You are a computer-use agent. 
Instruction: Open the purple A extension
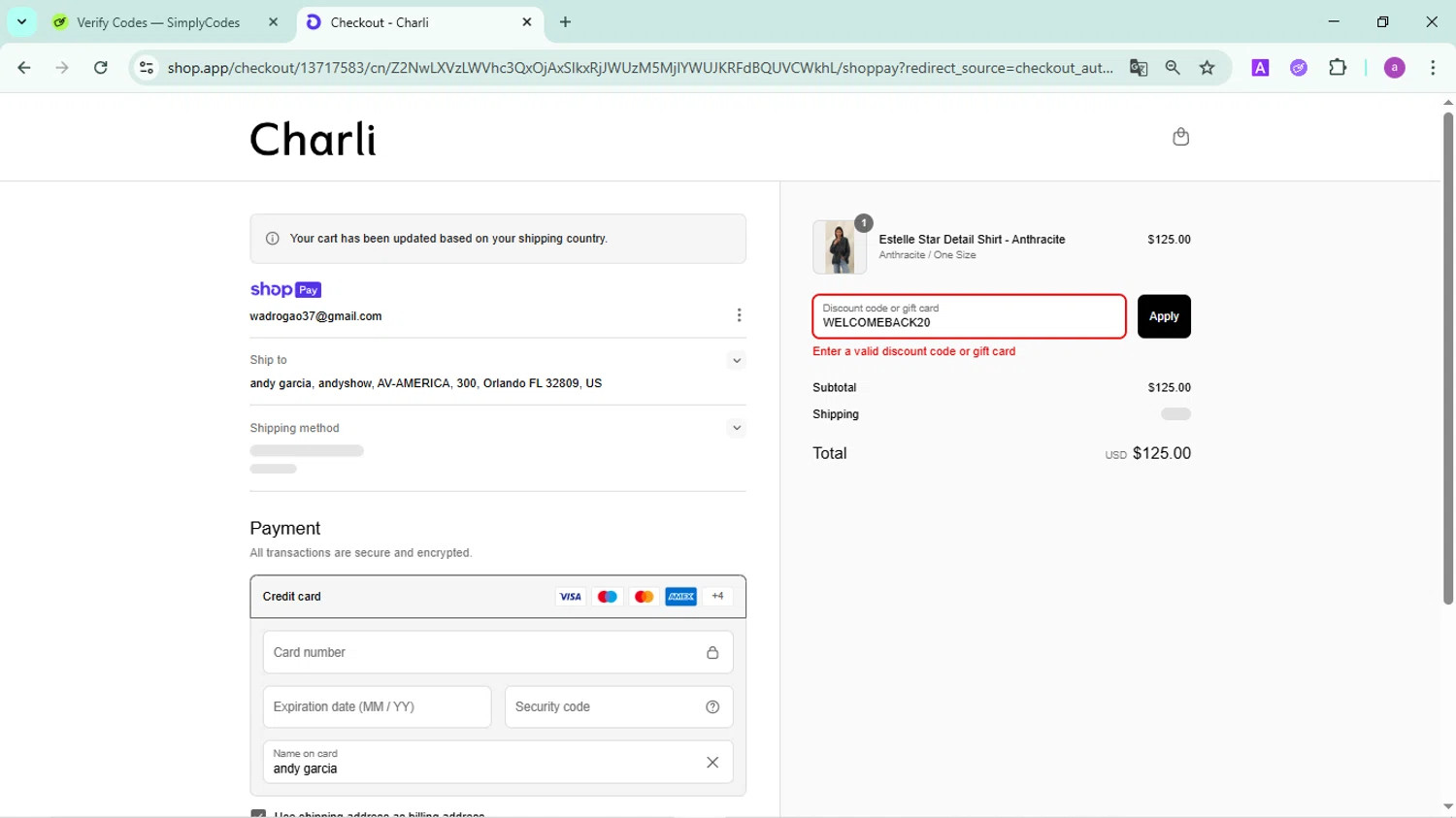click(x=1260, y=68)
